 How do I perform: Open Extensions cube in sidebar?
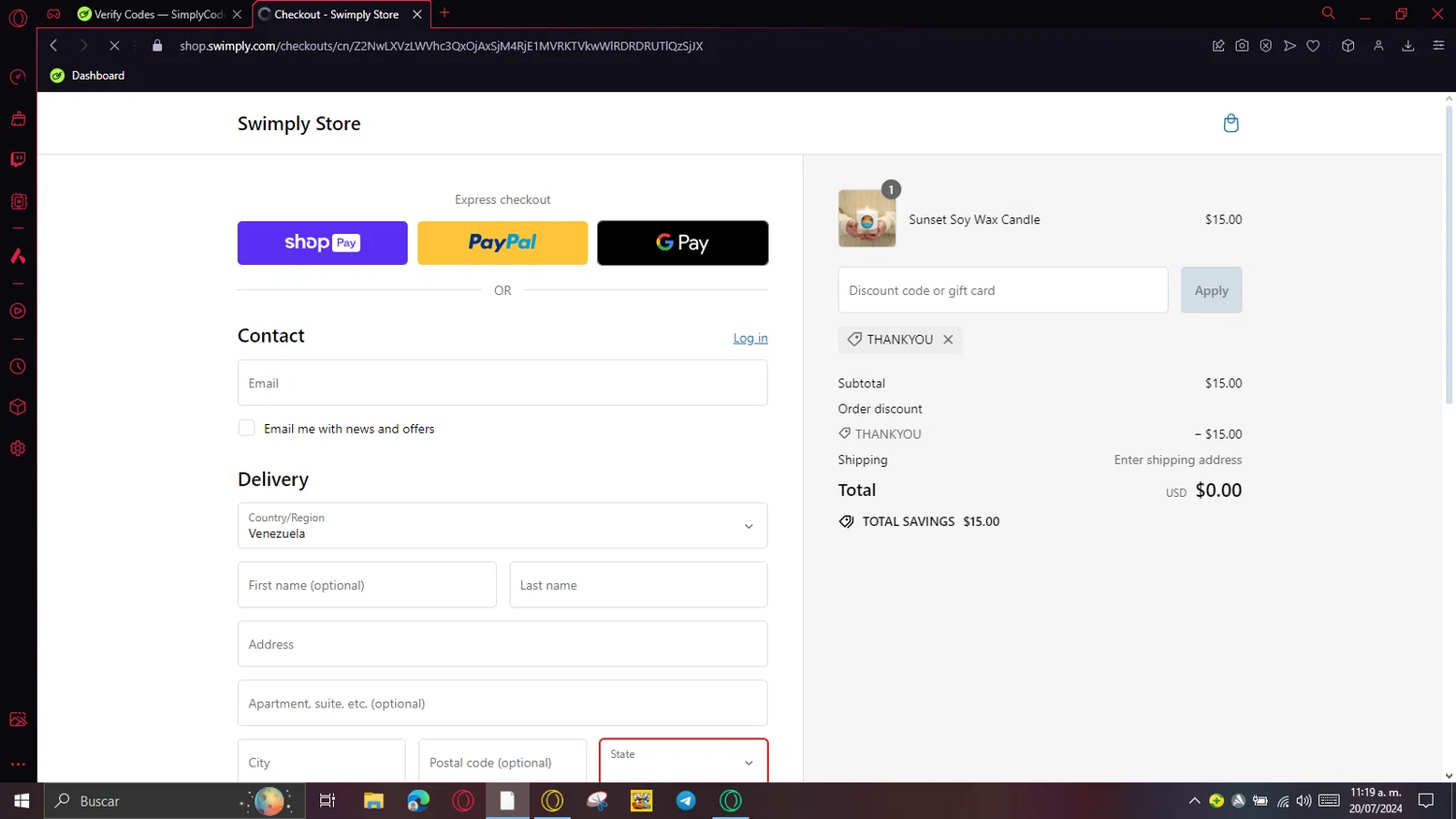pos(17,408)
